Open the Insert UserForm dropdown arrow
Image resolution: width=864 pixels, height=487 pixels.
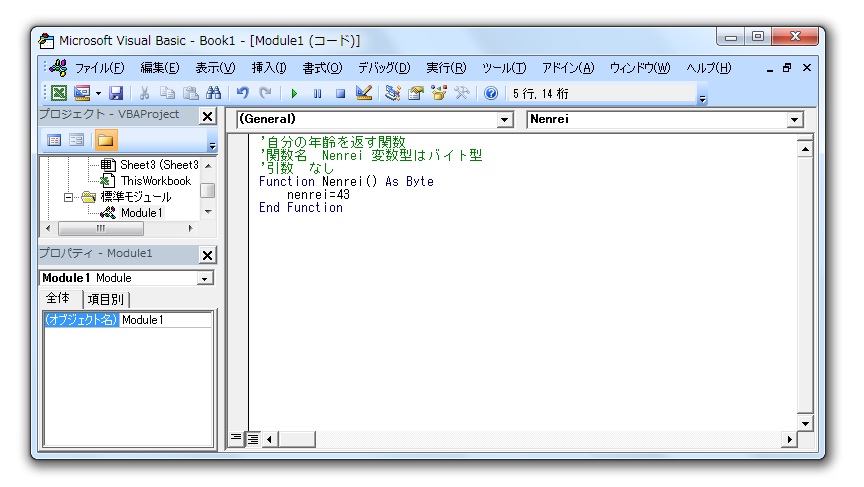coord(98,93)
